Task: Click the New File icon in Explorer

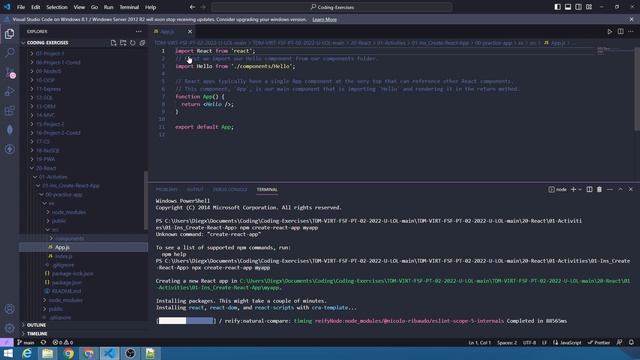Action: [x=113, y=43]
